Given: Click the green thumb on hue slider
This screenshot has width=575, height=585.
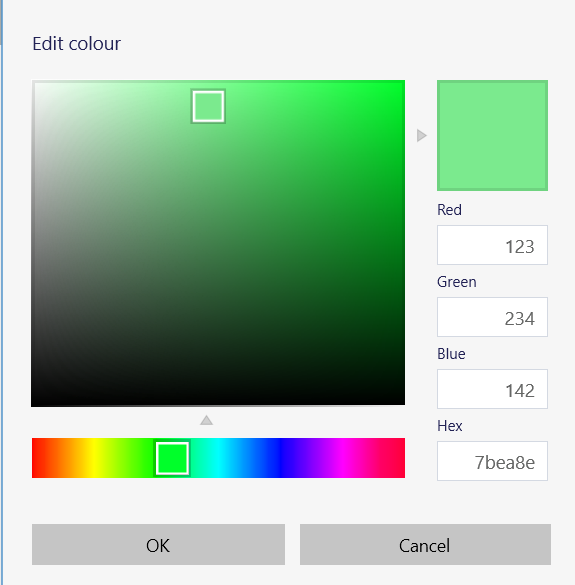Looking at the screenshot, I should click(172, 458).
